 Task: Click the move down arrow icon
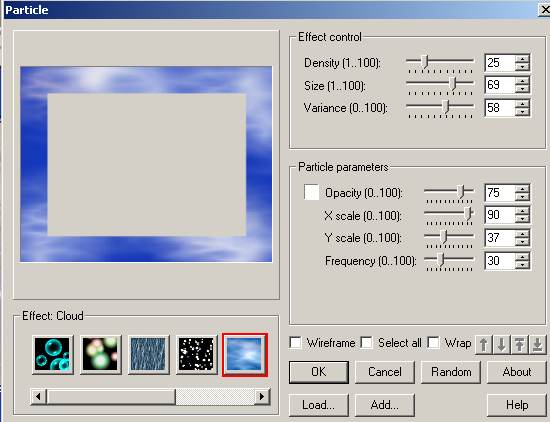[502, 345]
